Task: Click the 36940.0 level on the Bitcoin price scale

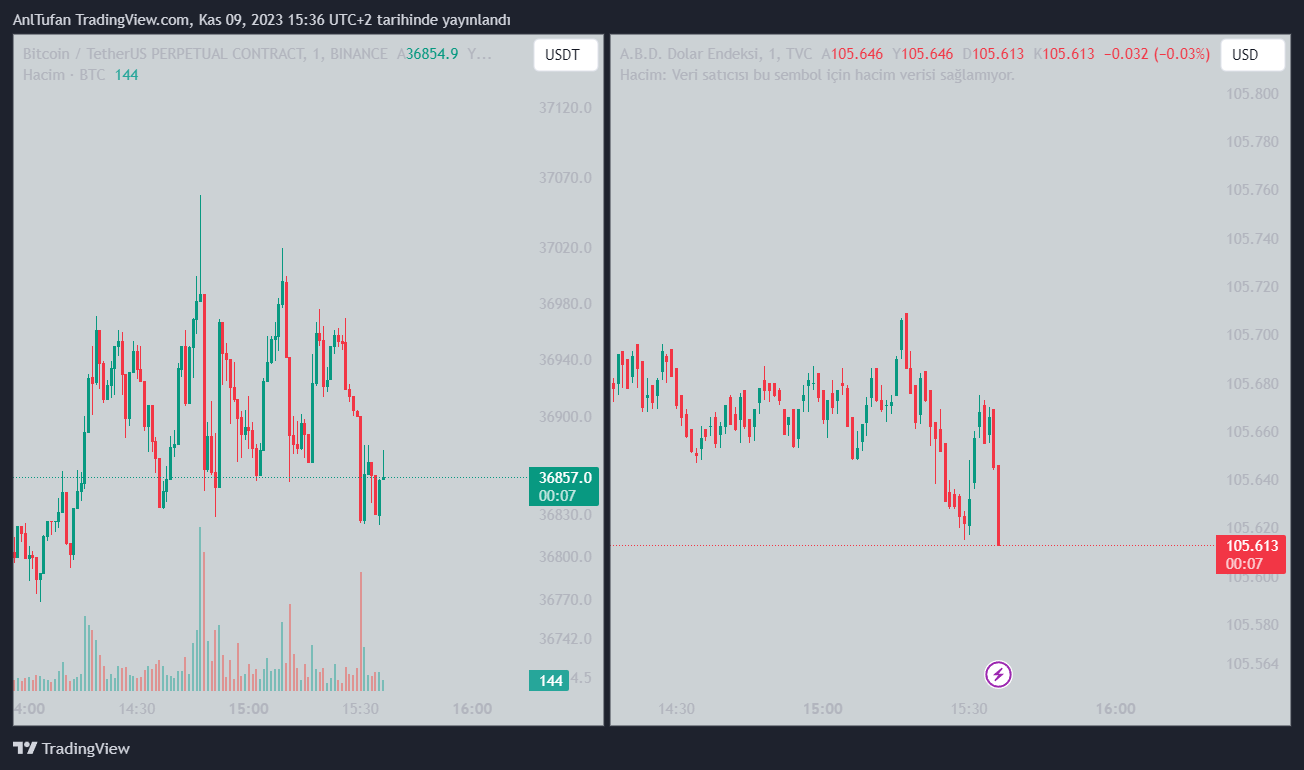Action: click(565, 360)
